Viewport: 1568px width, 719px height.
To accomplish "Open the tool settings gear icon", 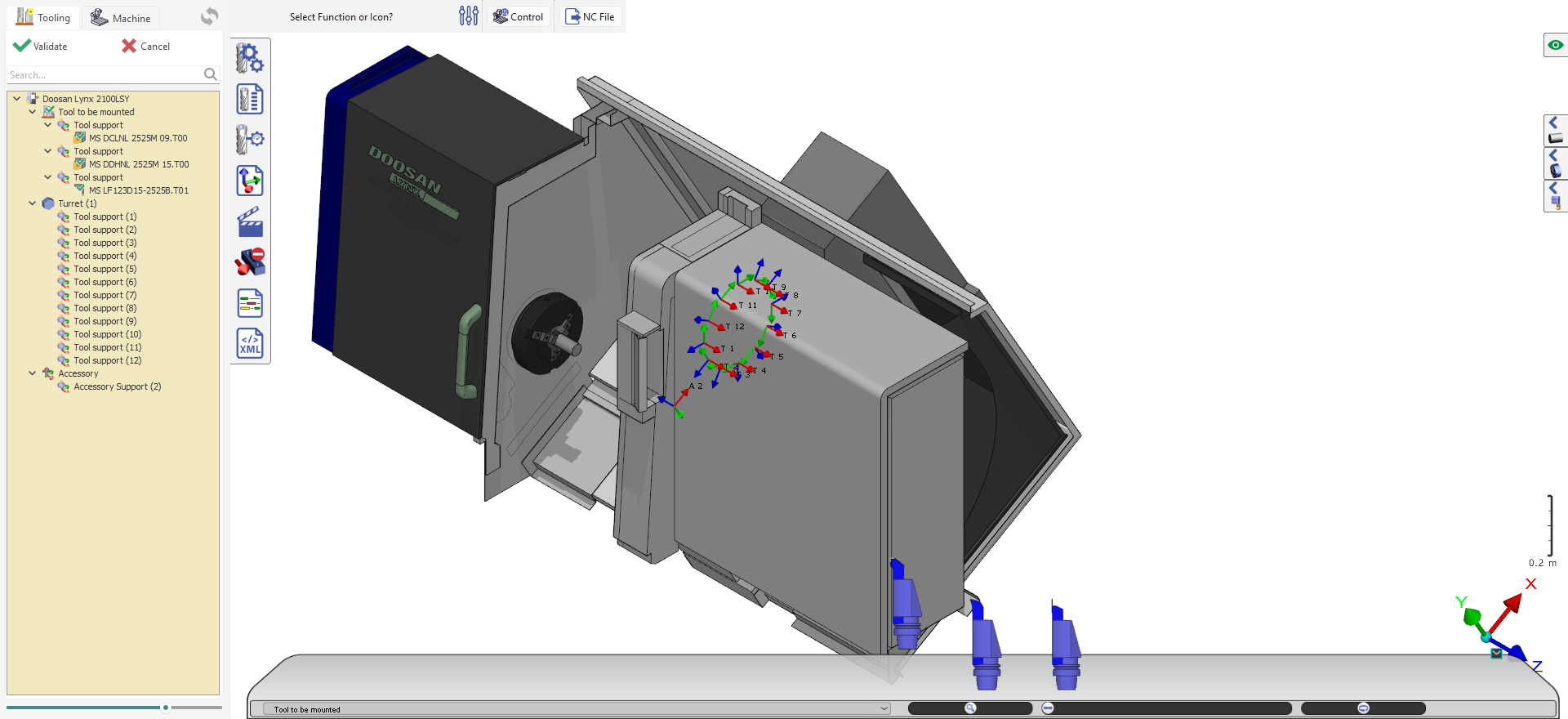I will click(x=250, y=59).
